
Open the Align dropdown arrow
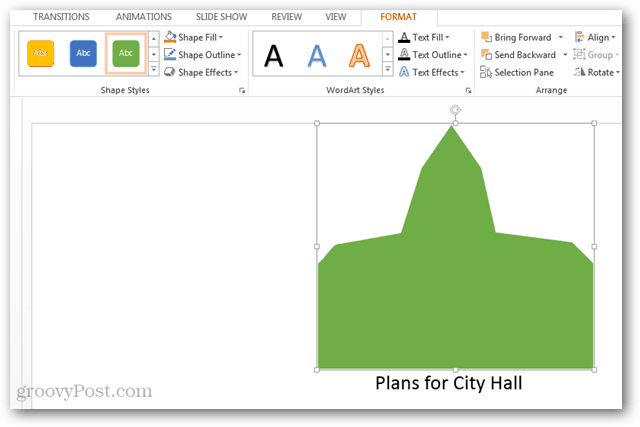click(x=613, y=38)
